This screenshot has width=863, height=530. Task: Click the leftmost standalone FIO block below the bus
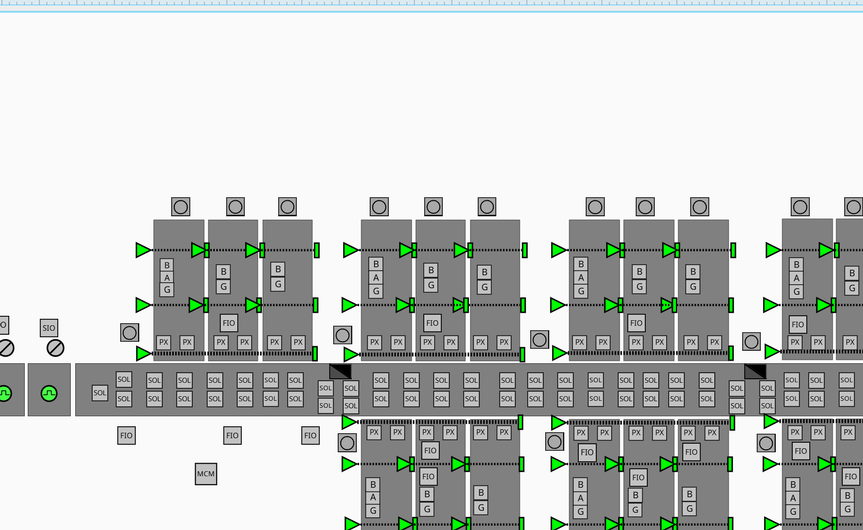click(x=126, y=436)
